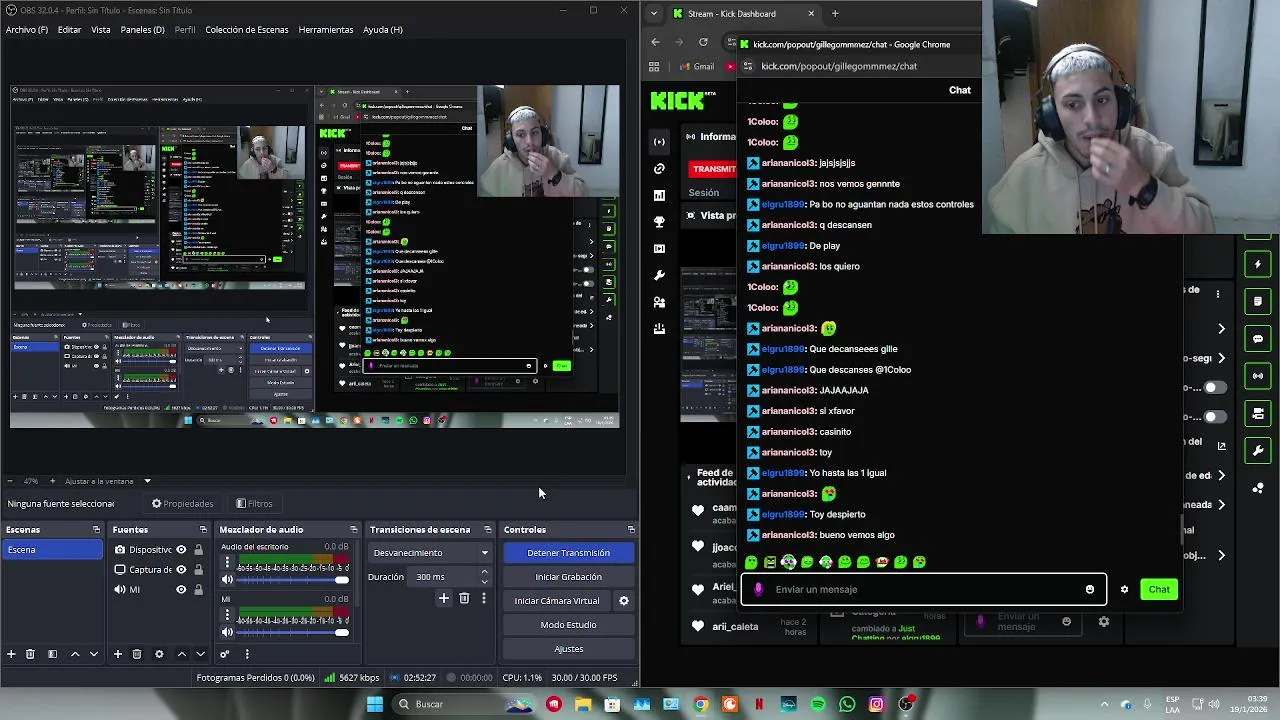Open Kick sidebar community people icon
The image size is (1280, 720).
coord(659,301)
